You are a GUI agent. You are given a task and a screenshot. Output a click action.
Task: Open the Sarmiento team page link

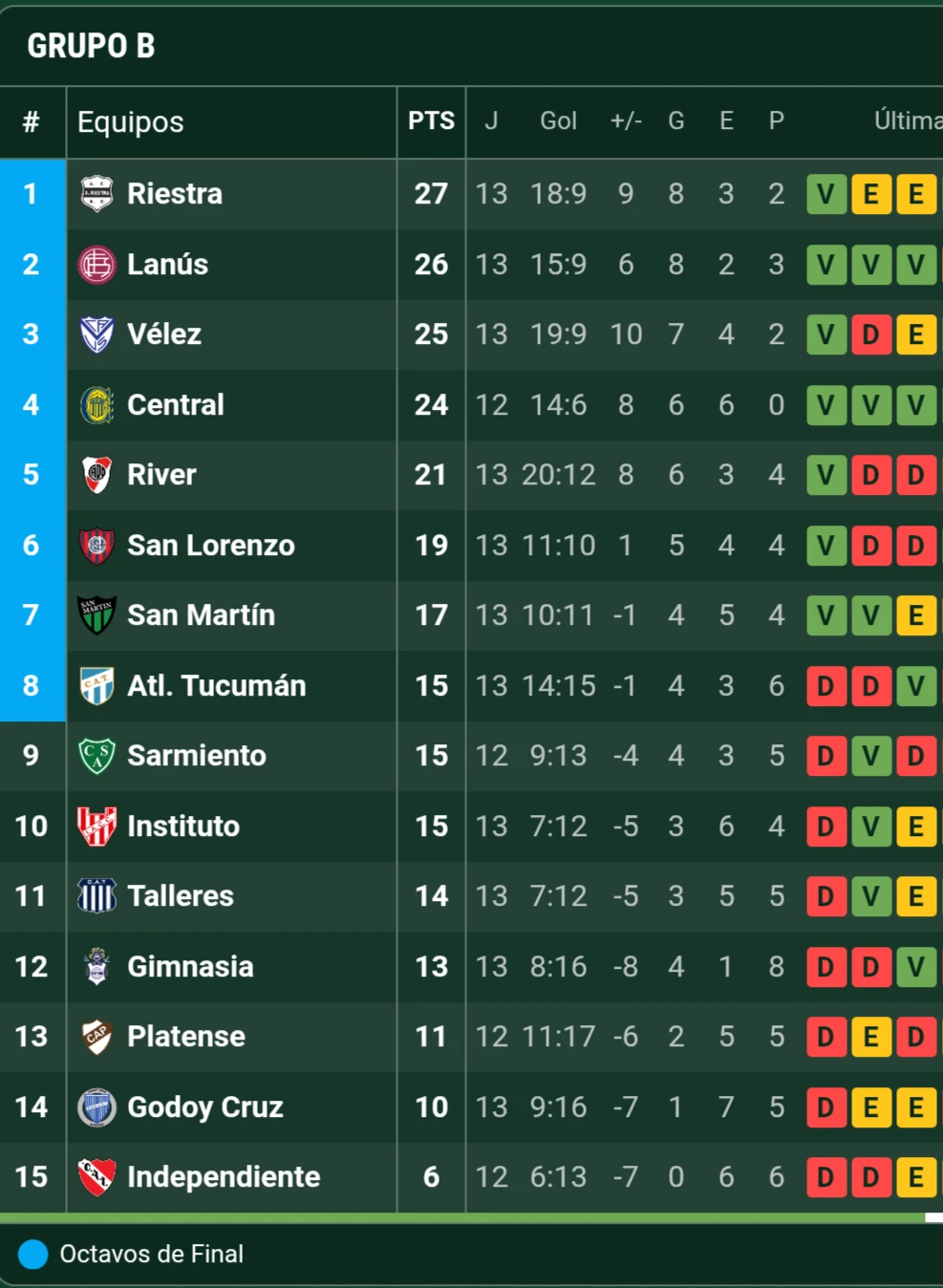click(x=197, y=756)
